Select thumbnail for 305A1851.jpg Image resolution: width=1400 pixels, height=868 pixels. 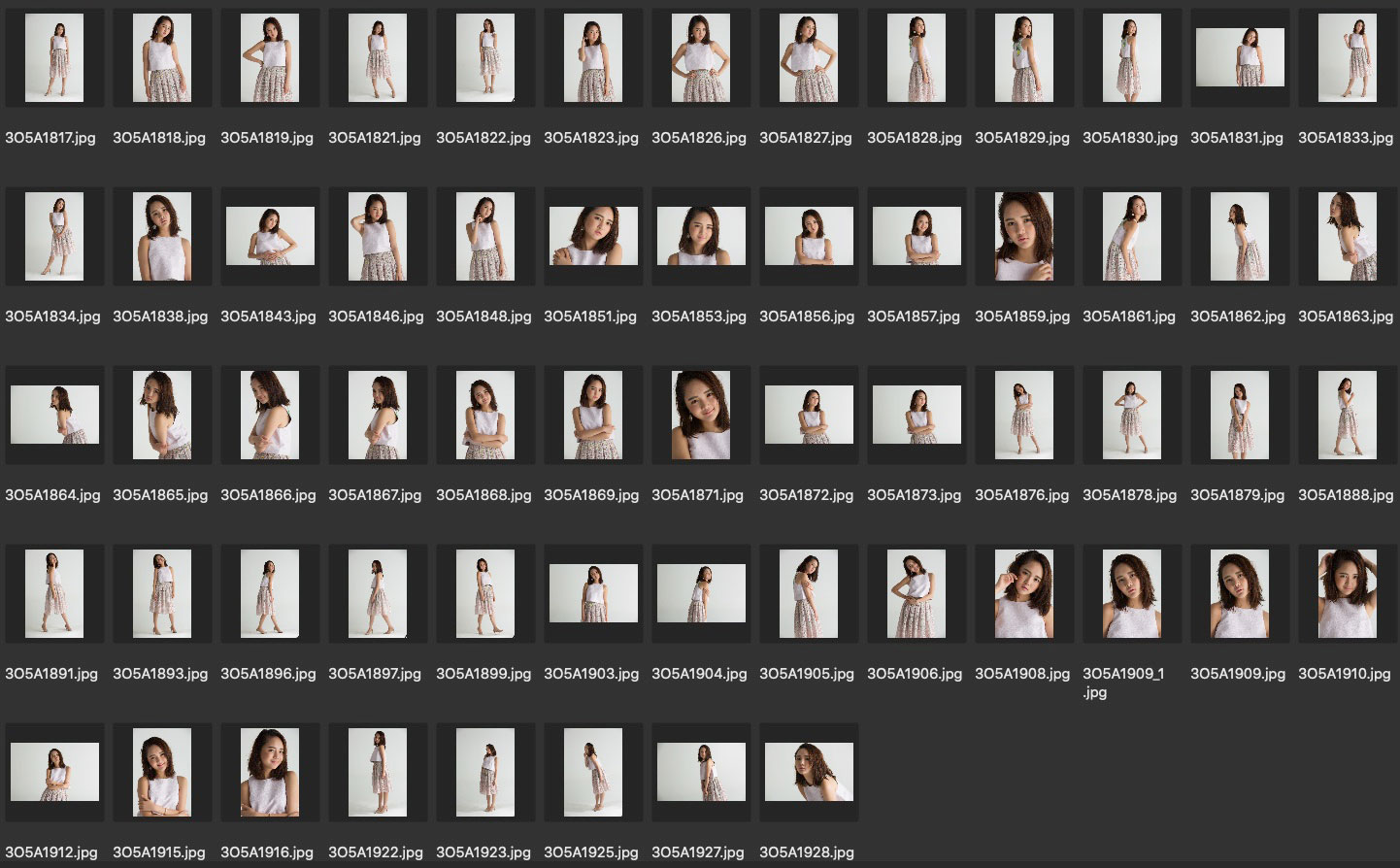click(x=593, y=236)
